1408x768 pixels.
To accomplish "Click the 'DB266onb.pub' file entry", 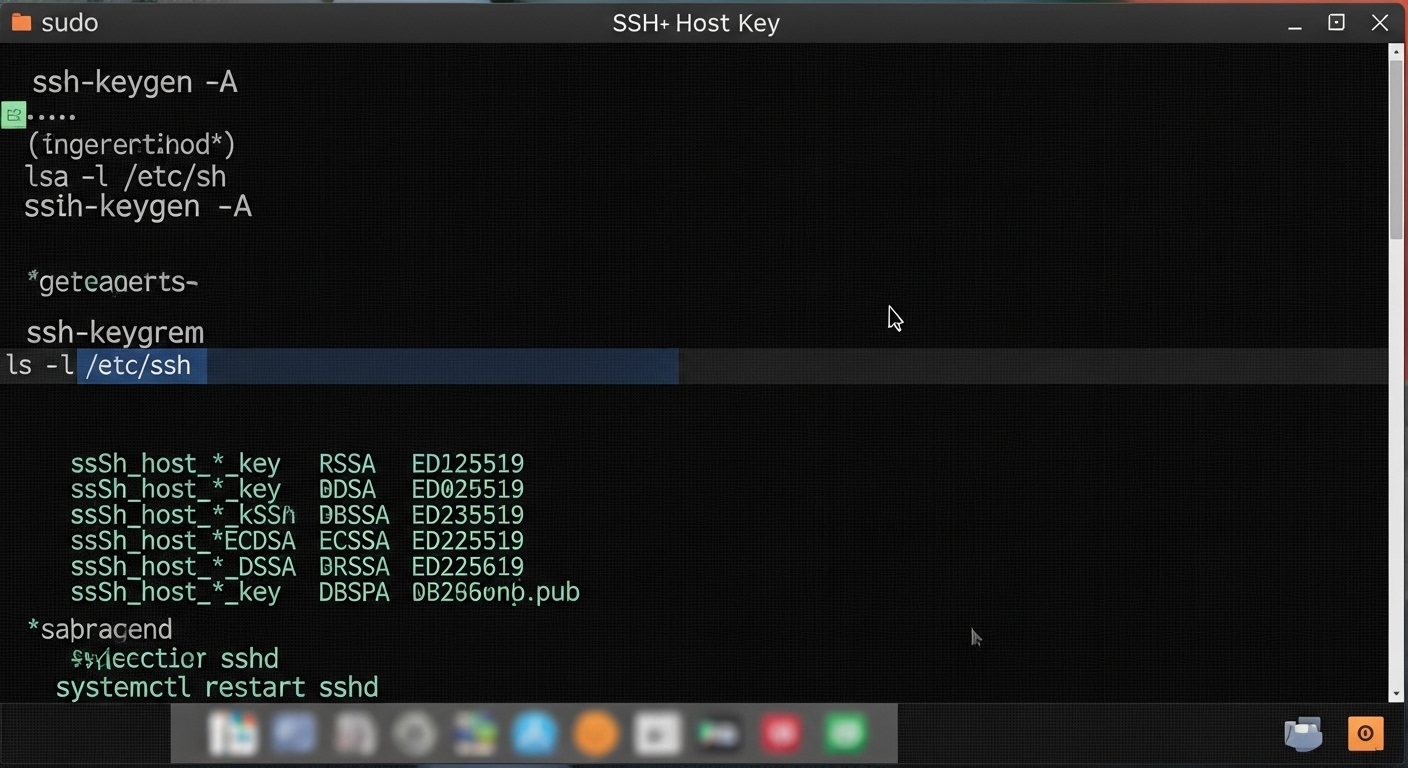I will (496, 592).
